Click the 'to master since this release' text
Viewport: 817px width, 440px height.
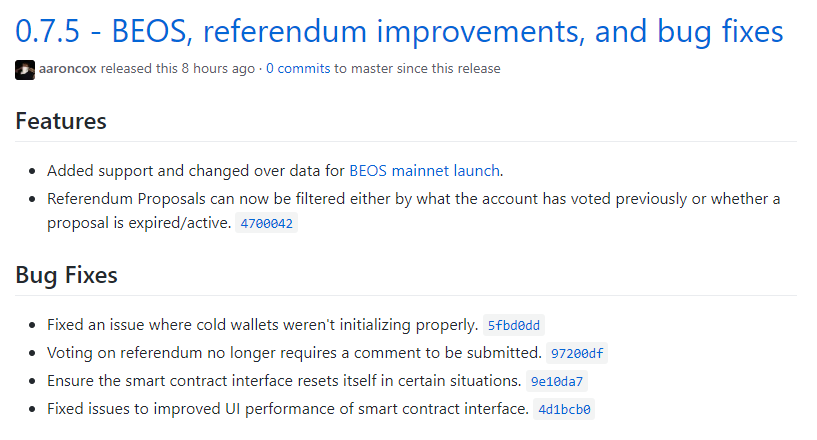point(417,69)
